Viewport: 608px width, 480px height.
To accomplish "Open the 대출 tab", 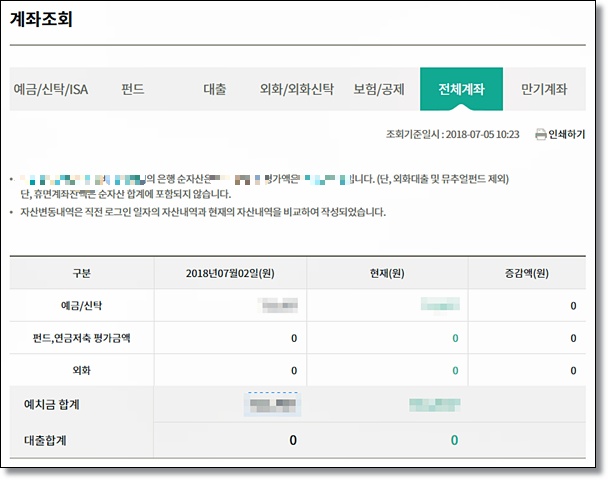I will [214, 89].
